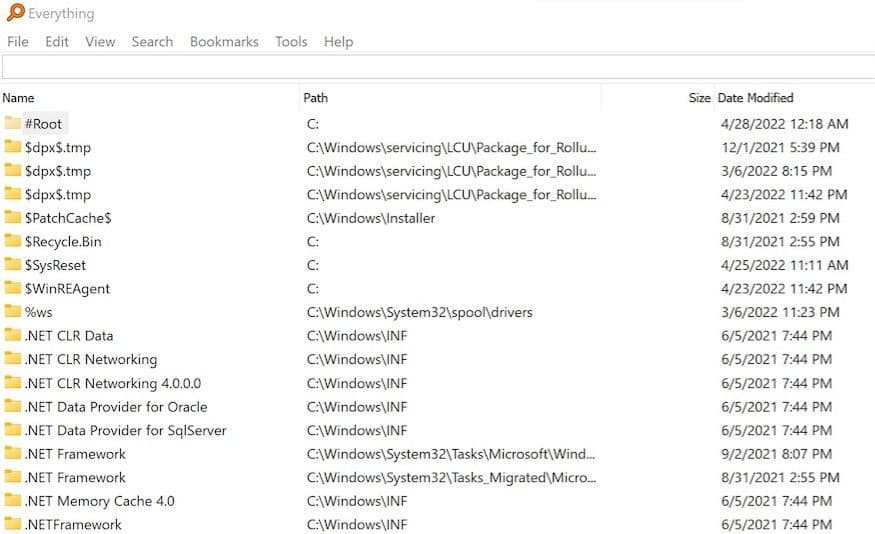875x534 pixels.
Task: Click .NET Data Provider for Oracle folder icon
Action: (x=12, y=406)
